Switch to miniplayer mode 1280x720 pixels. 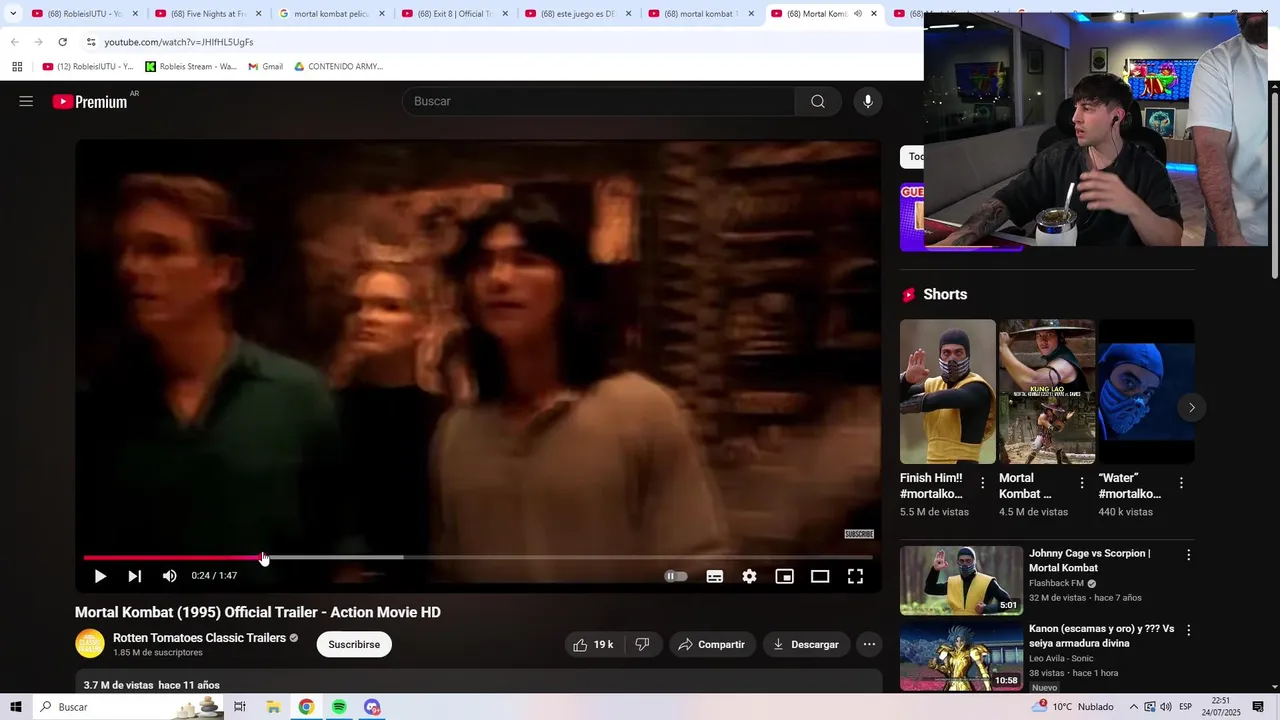tap(785, 576)
